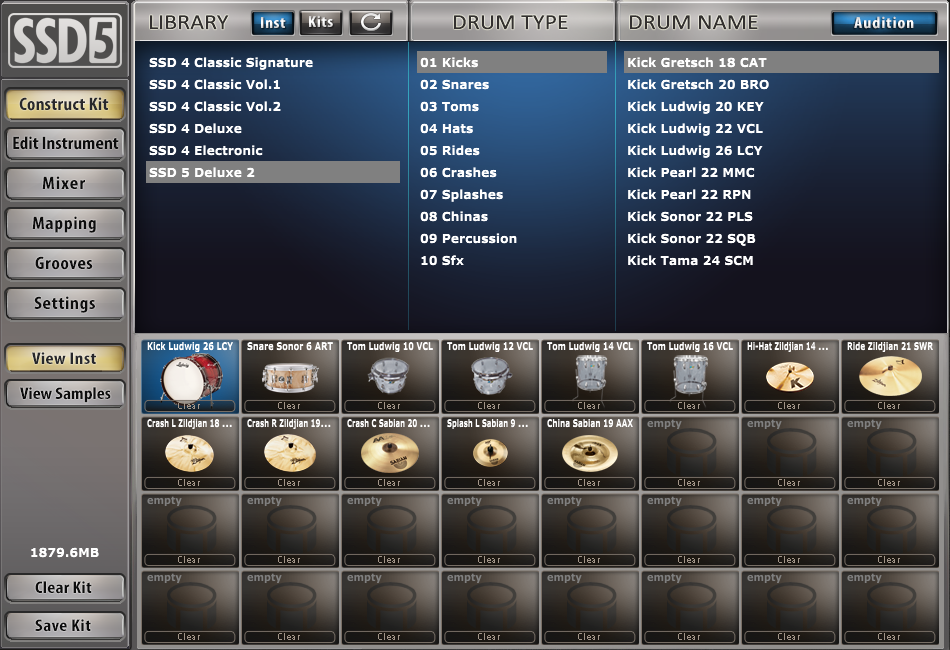This screenshot has height=650, width=950.
Task: Toggle the Kits library filter
Action: (x=321, y=23)
